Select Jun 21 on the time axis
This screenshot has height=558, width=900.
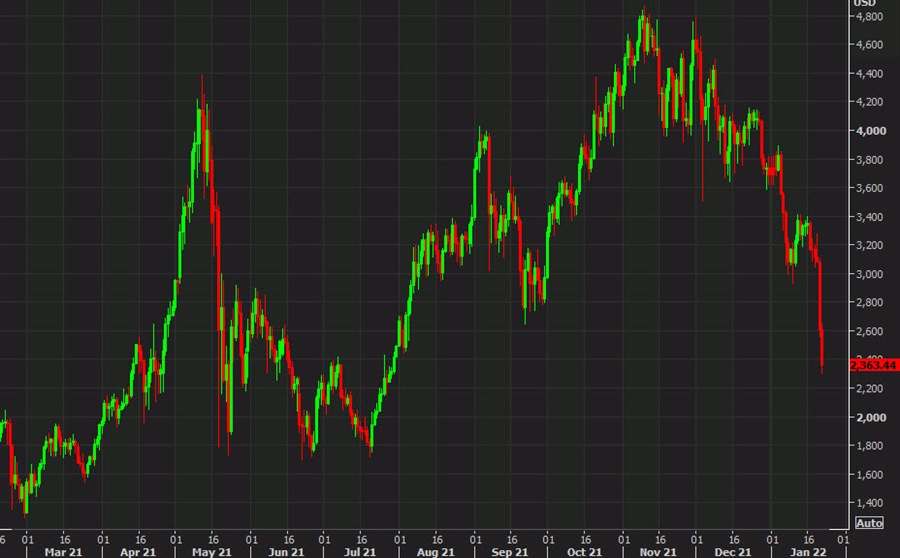[x=287, y=549]
